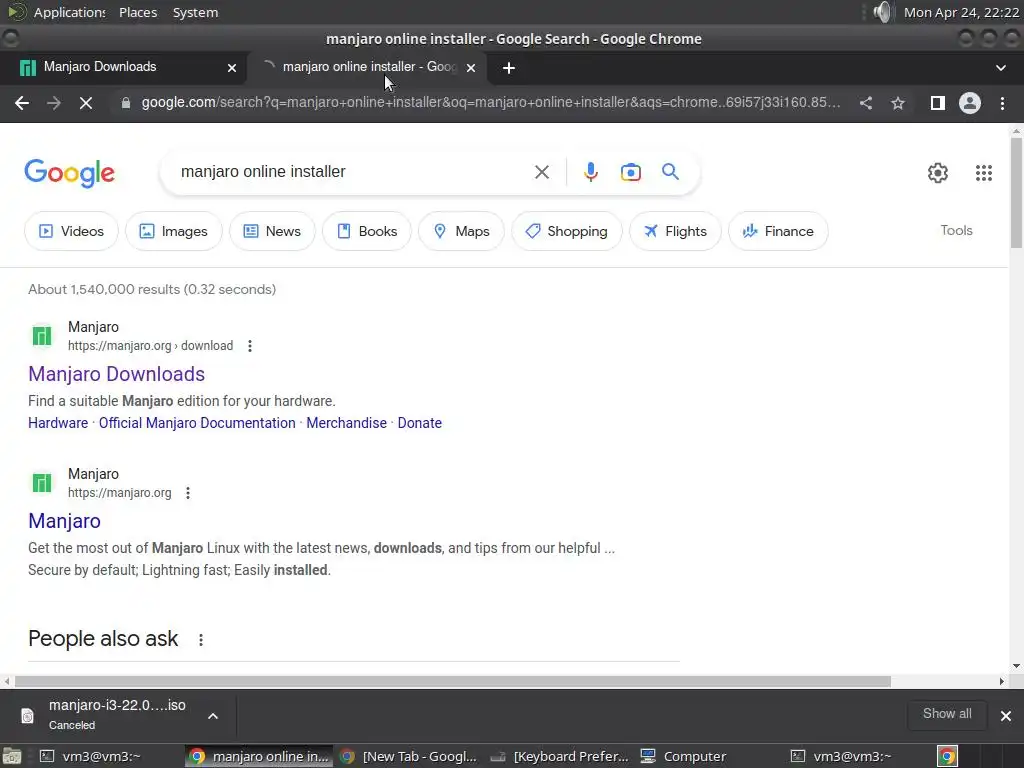Filter results by Shopping

[566, 231]
